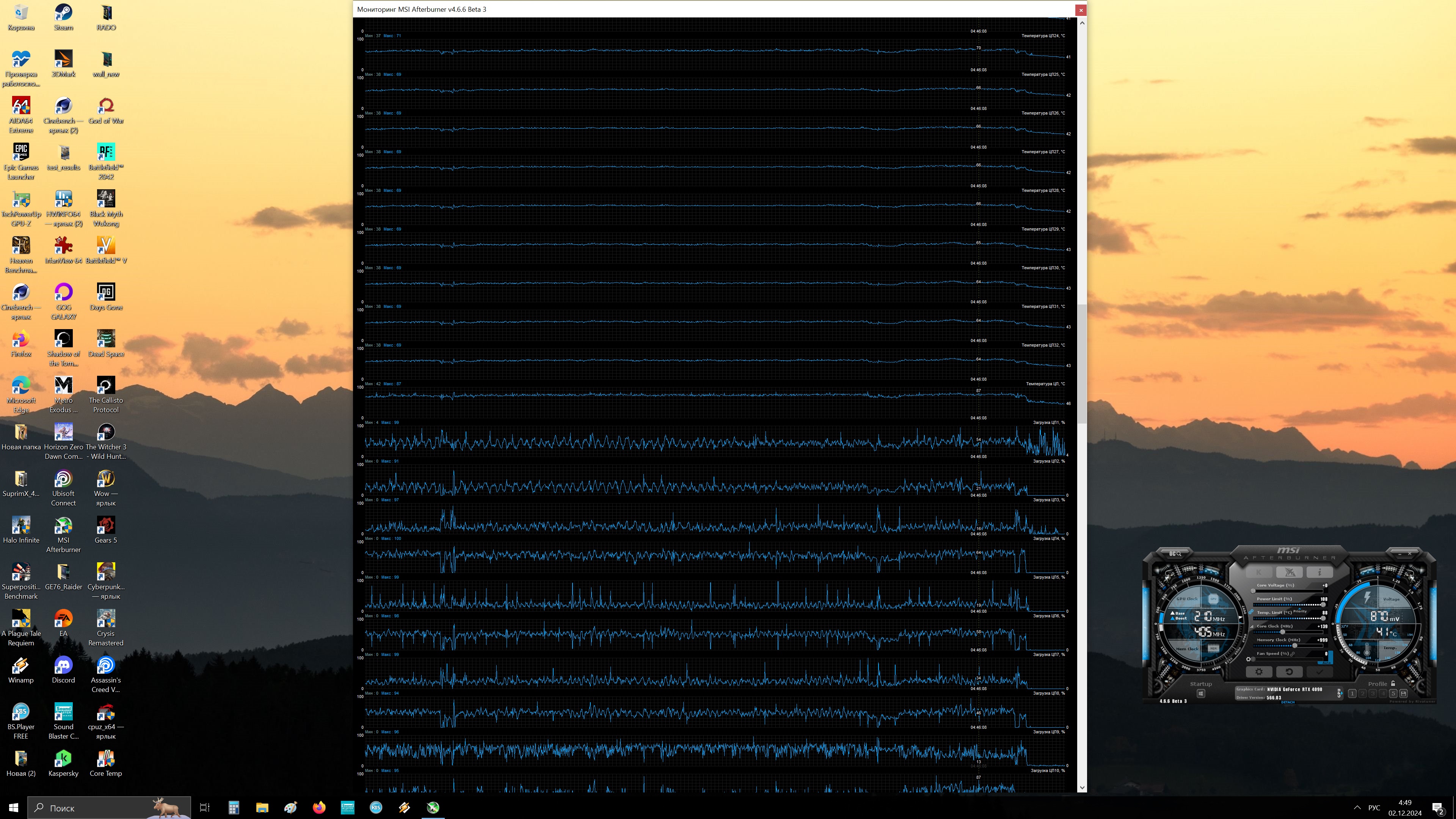
Task: Open the OC Scanner button
Action: pos(1175,554)
